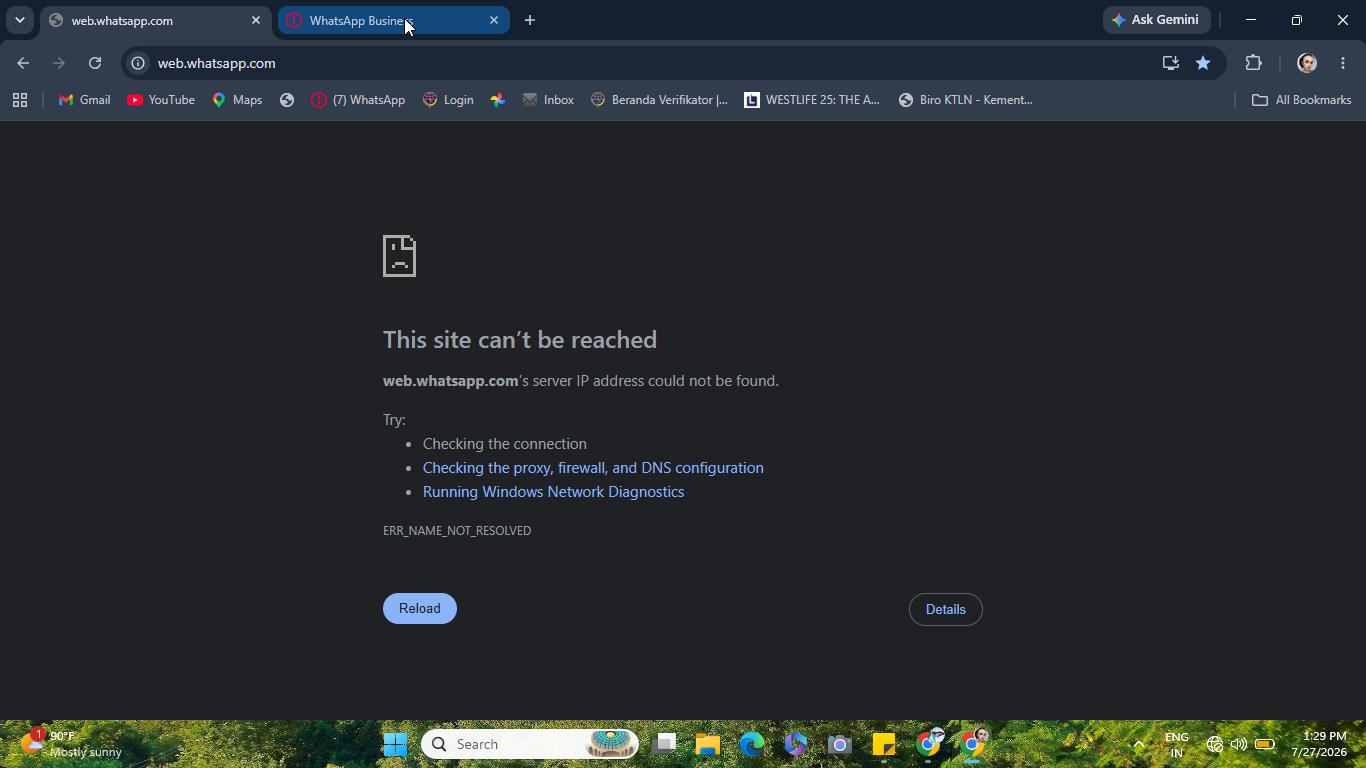
Task: Click the blue Reload button
Action: pyautogui.click(x=420, y=608)
